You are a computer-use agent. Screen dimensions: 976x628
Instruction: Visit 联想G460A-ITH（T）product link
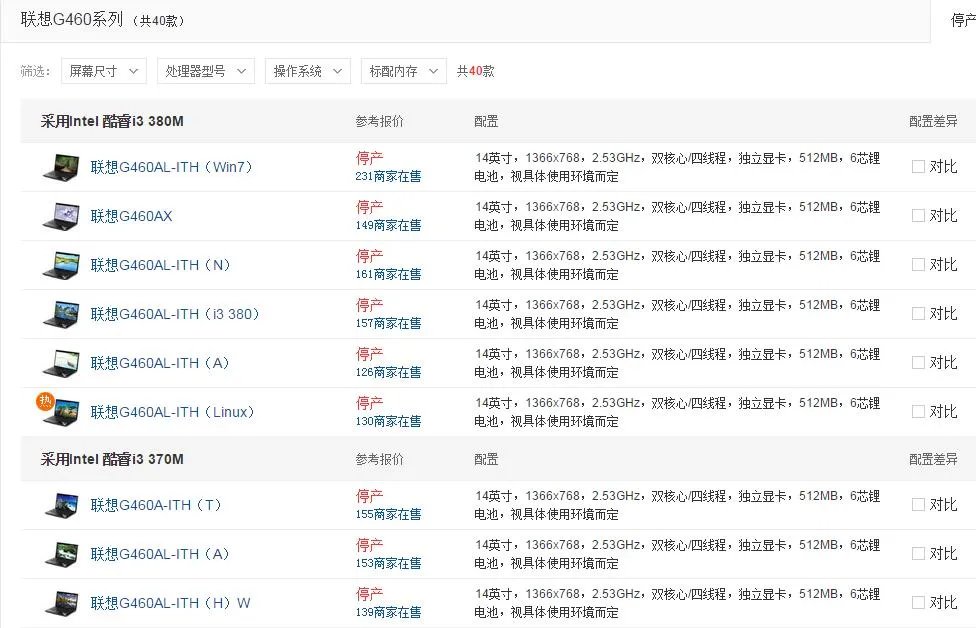[156, 505]
